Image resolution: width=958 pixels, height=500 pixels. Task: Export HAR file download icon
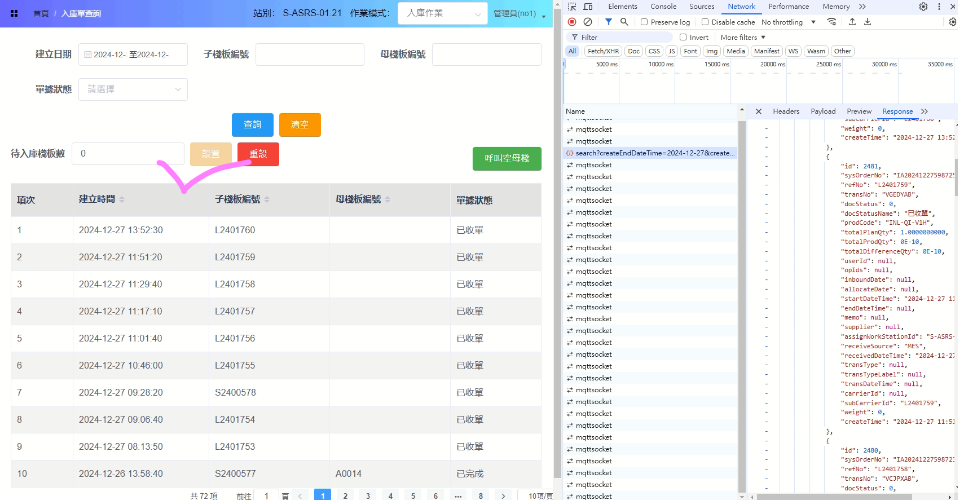[868, 22]
